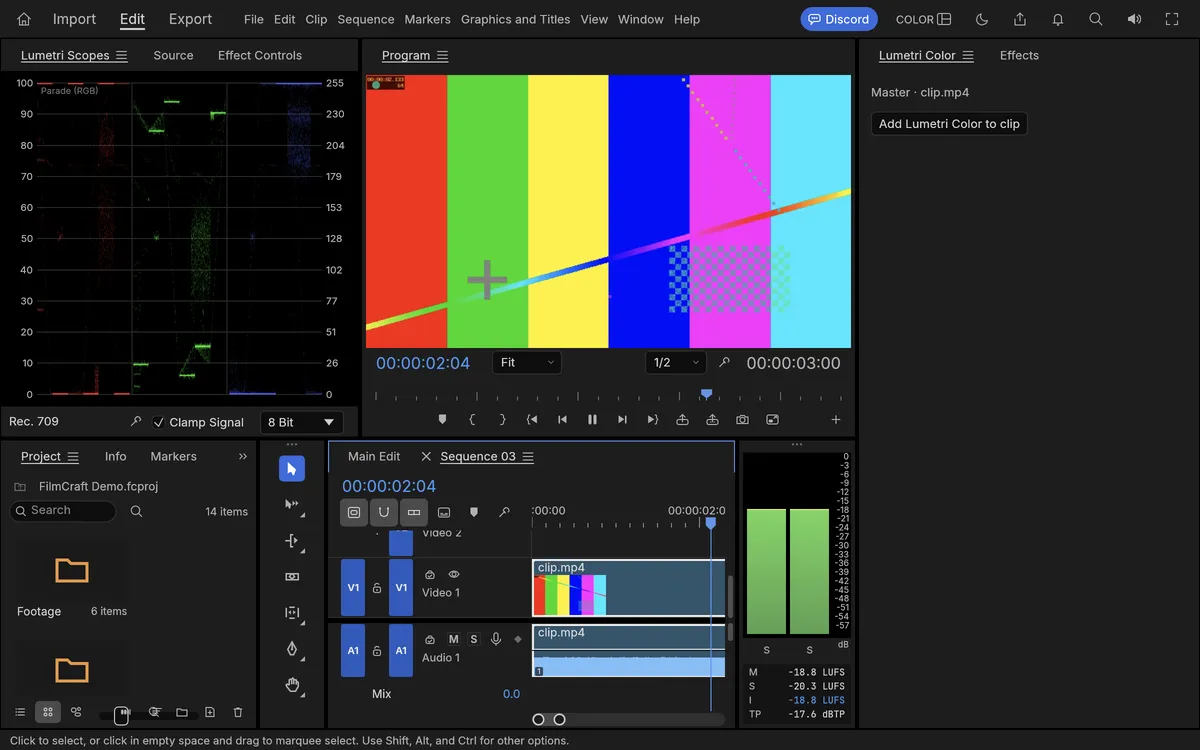Switch Project panel to list view
1200x750 pixels.
click(x=19, y=712)
